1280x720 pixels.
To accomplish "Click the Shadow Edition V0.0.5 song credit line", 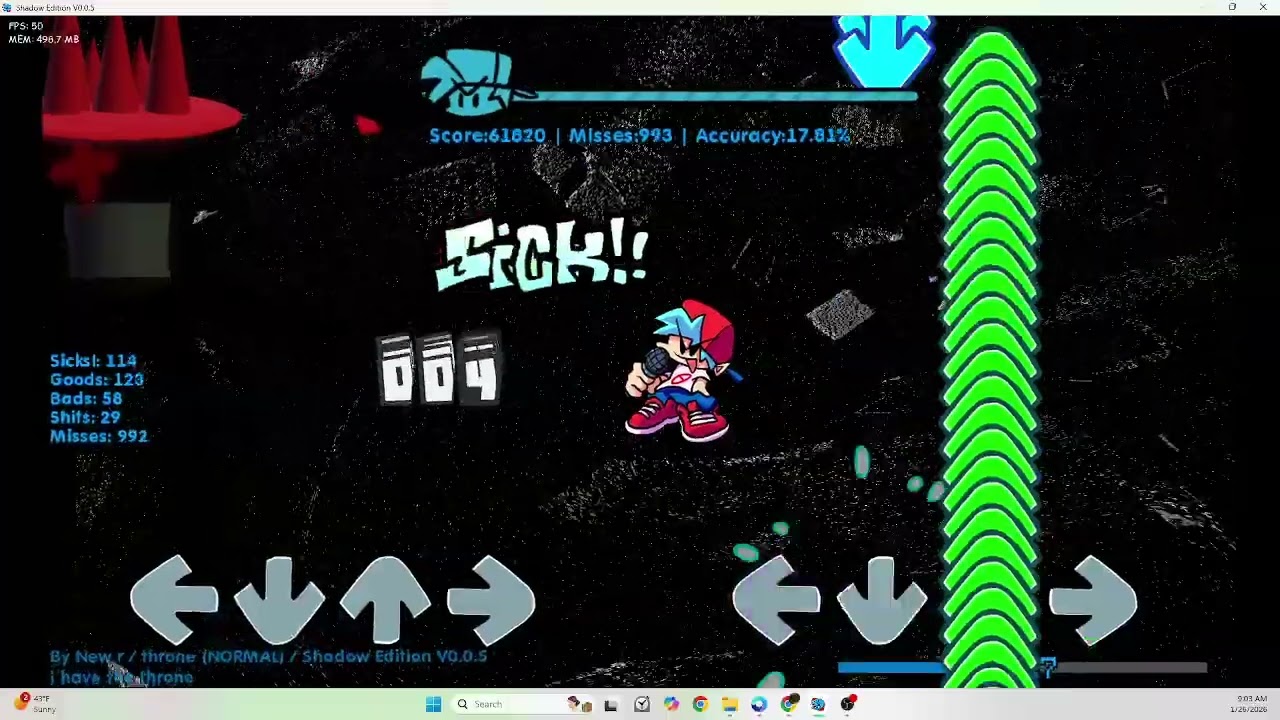I will [268, 656].
